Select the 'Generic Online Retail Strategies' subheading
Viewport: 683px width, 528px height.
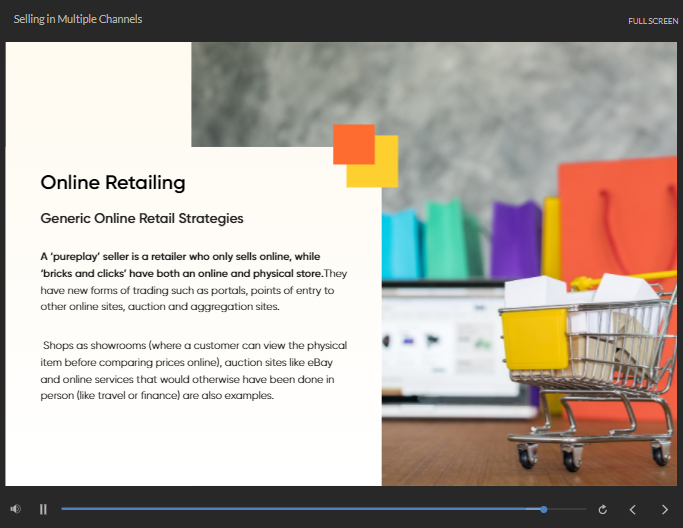click(x=142, y=218)
